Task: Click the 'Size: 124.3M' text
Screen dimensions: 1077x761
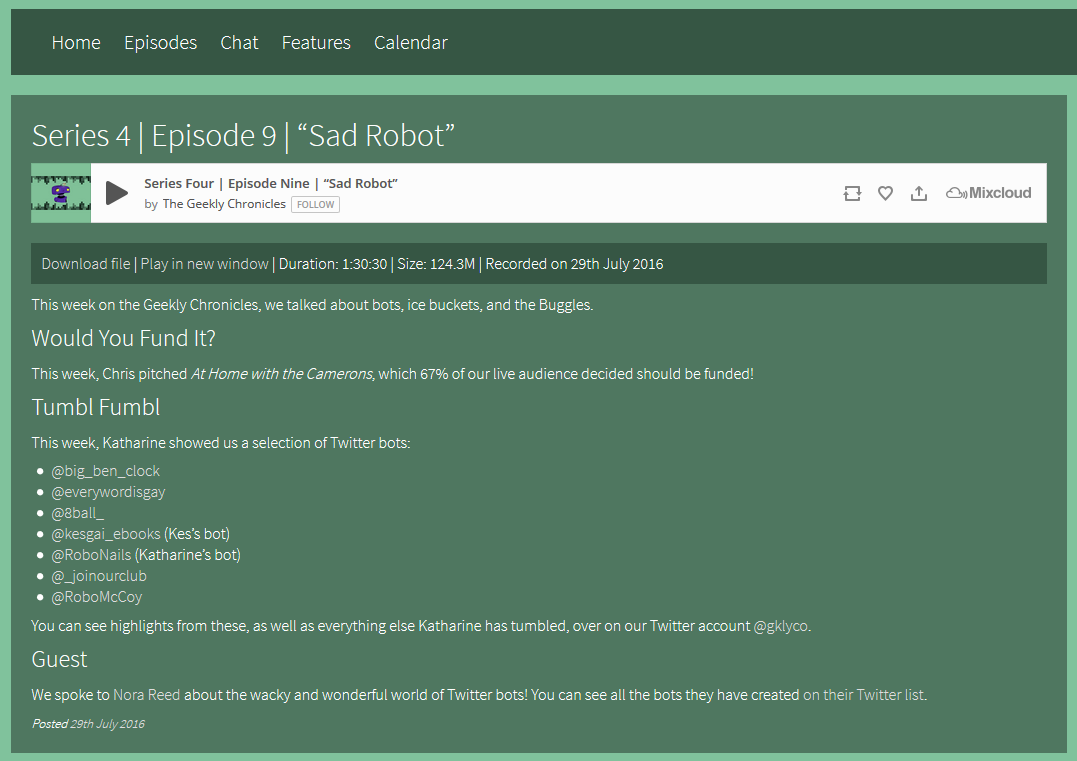Action: pyautogui.click(x=436, y=264)
